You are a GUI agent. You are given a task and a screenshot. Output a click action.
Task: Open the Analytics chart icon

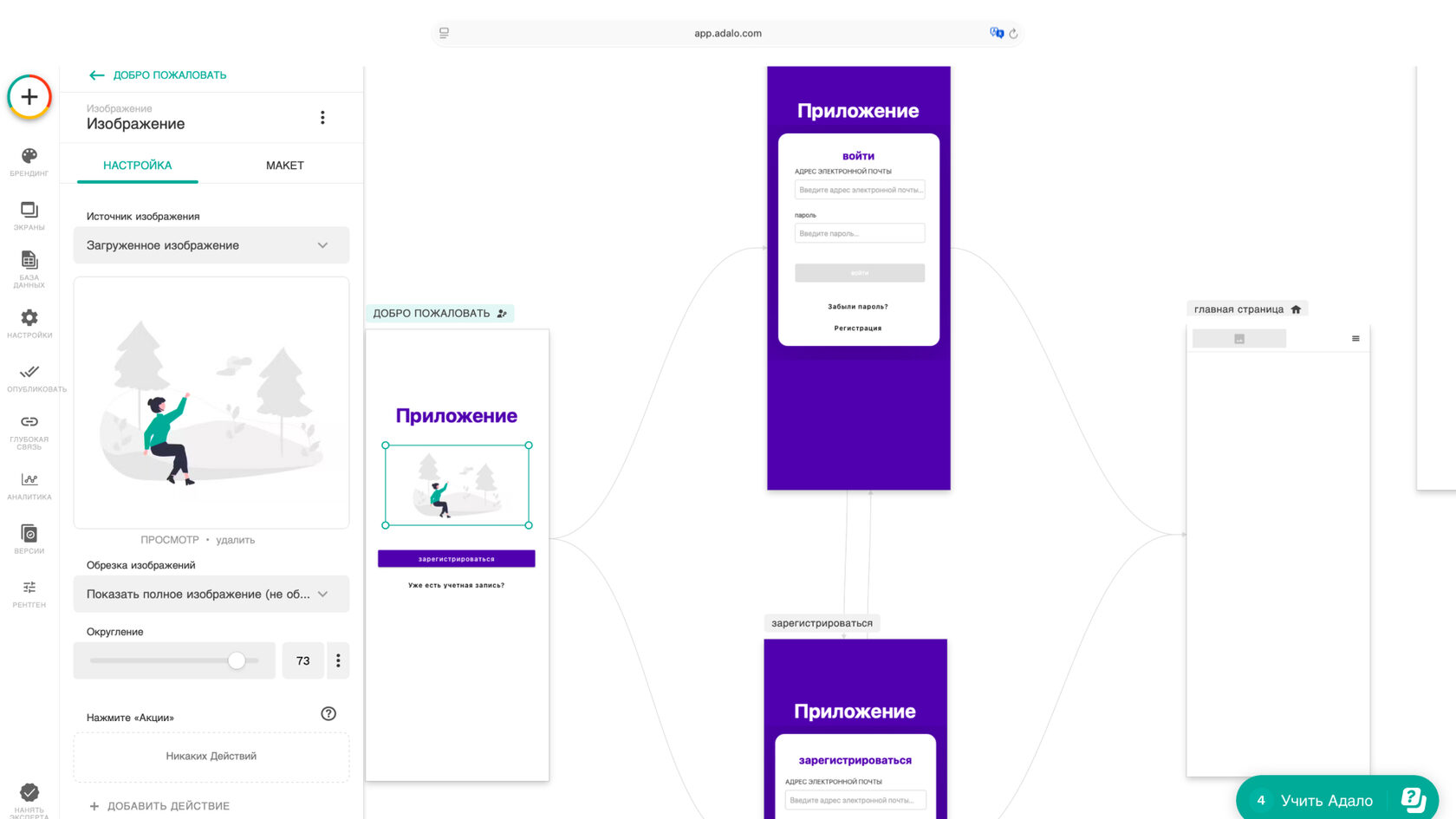point(29,479)
